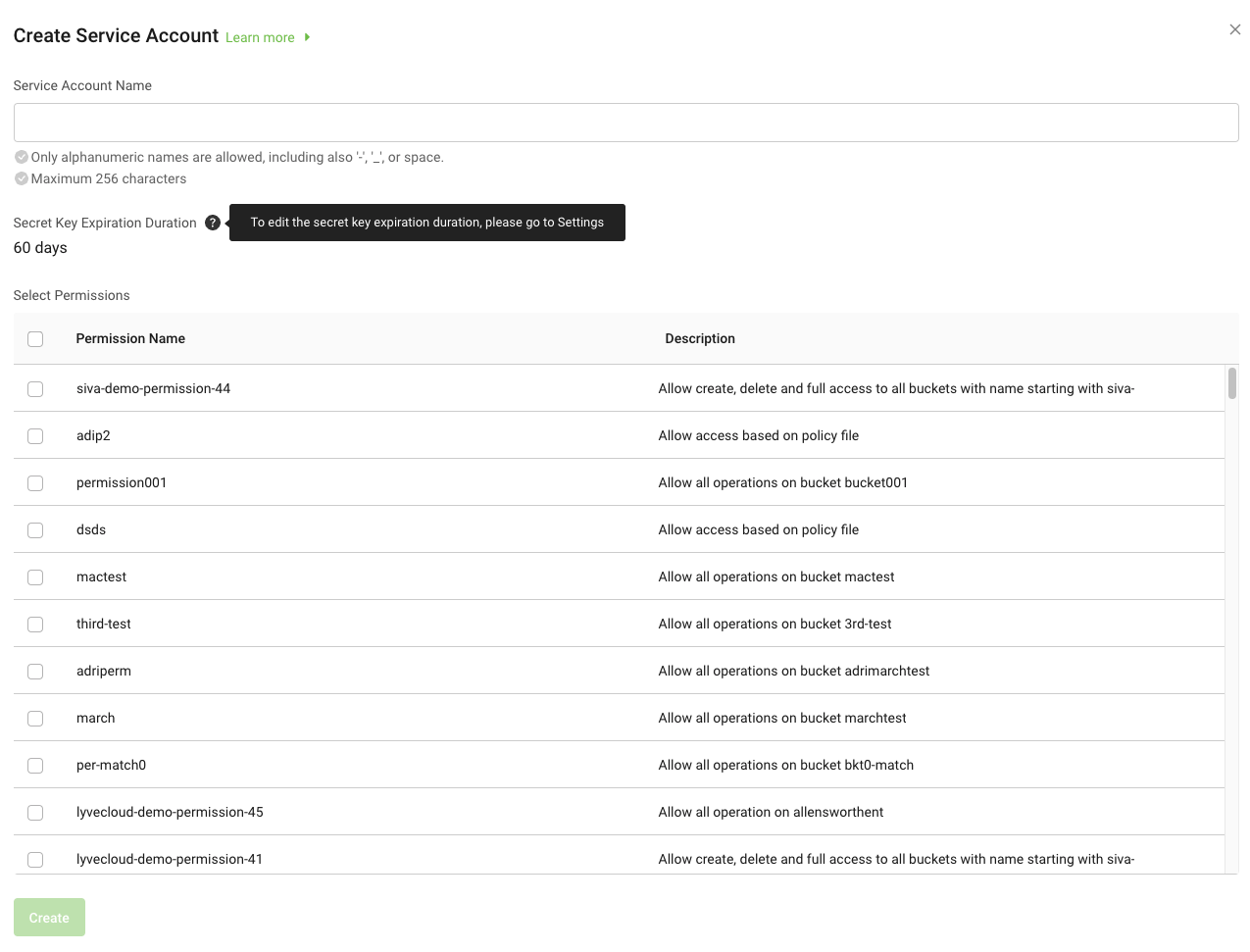The image size is (1250, 952).
Task: Select the third-test permission checkbox
Action: [x=35, y=625]
